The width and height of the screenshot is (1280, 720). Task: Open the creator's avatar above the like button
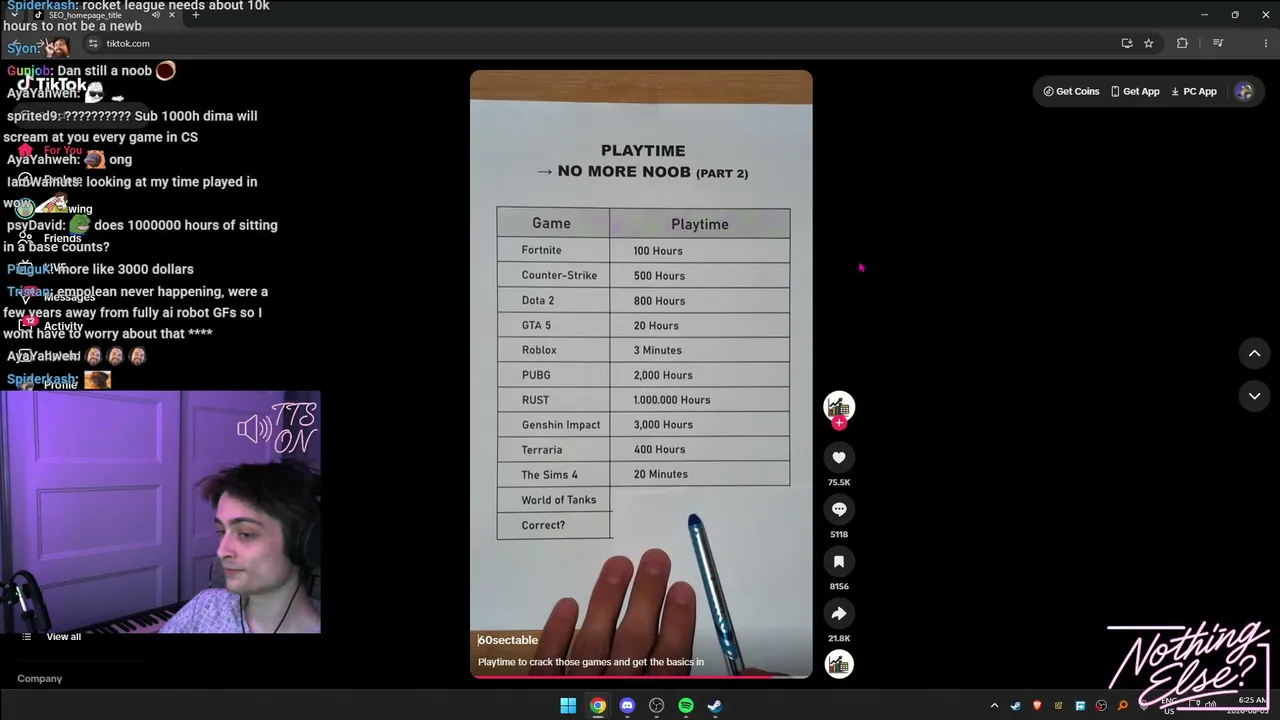pos(839,405)
